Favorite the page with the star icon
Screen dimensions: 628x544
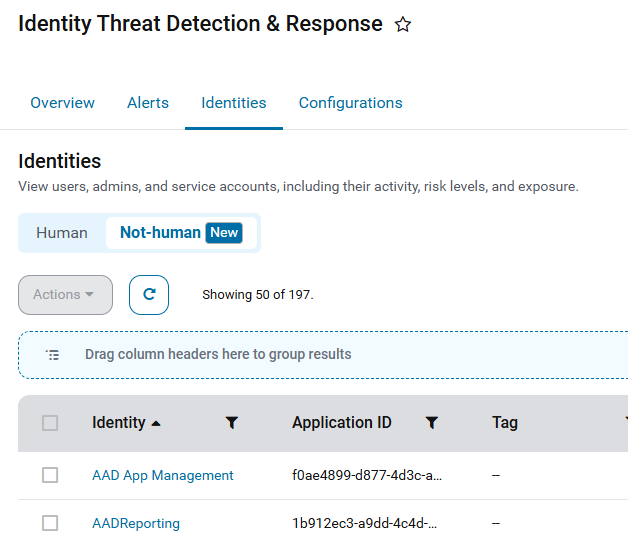[x=403, y=24]
